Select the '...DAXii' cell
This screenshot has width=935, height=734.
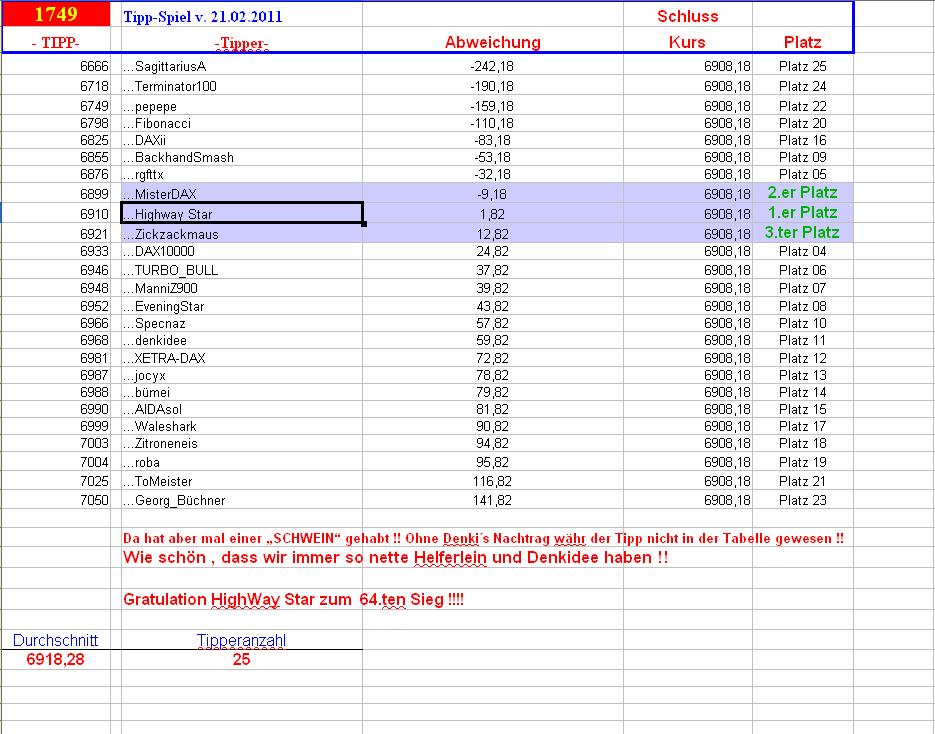pos(242,141)
